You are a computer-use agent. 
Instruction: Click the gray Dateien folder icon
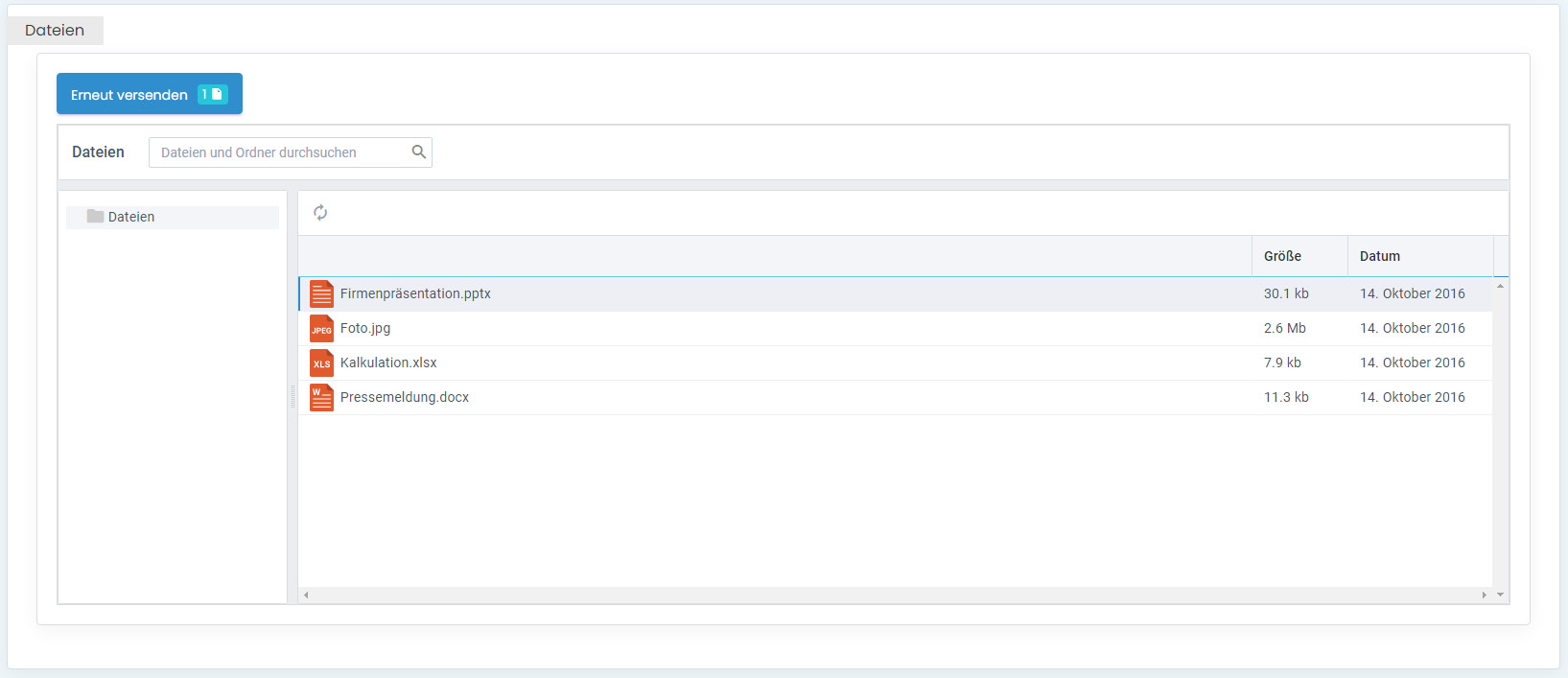click(95, 217)
